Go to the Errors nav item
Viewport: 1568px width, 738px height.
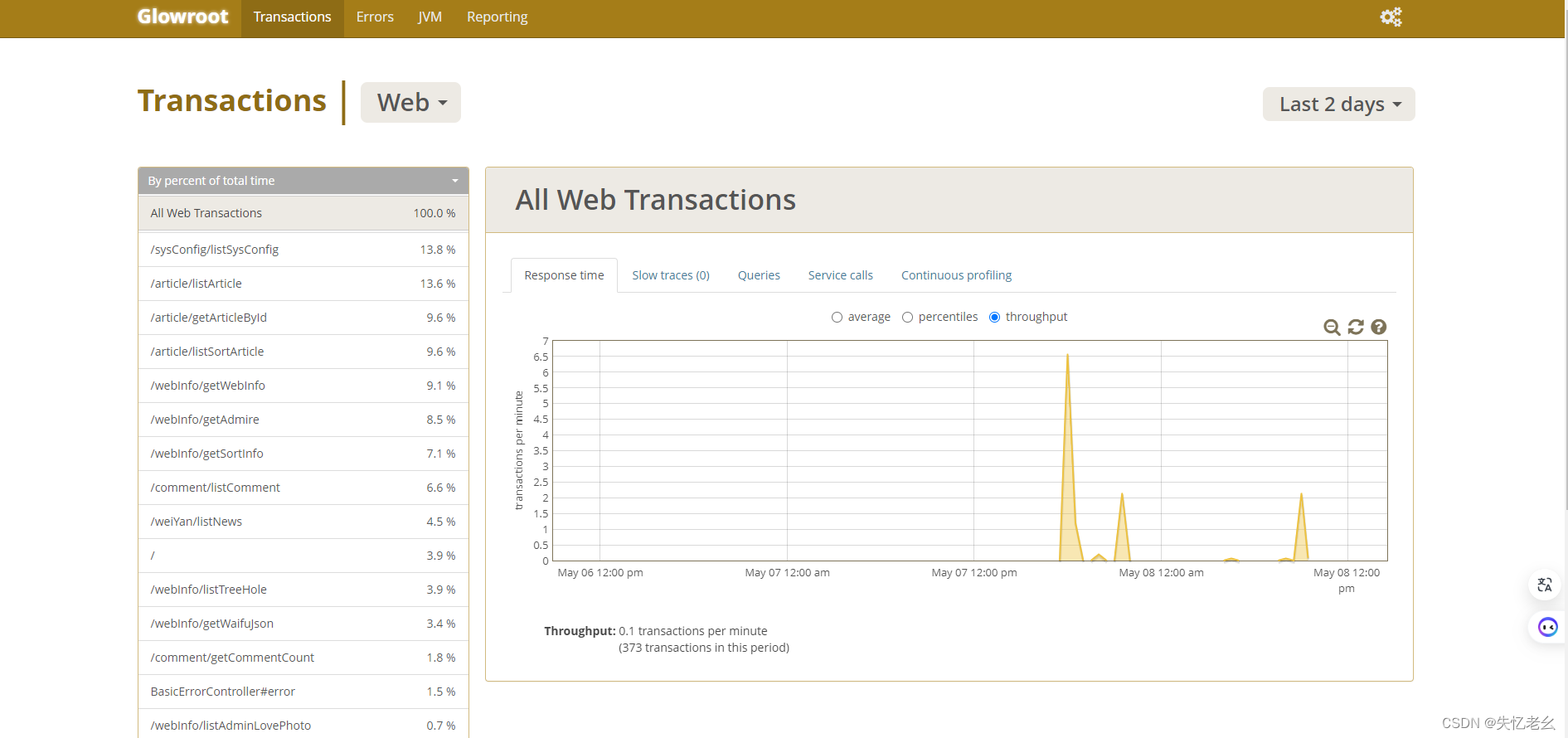coord(375,17)
